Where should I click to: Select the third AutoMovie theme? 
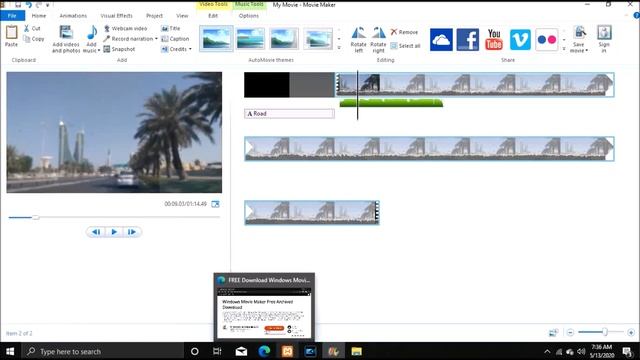pyautogui.click(x=284, y=39)
